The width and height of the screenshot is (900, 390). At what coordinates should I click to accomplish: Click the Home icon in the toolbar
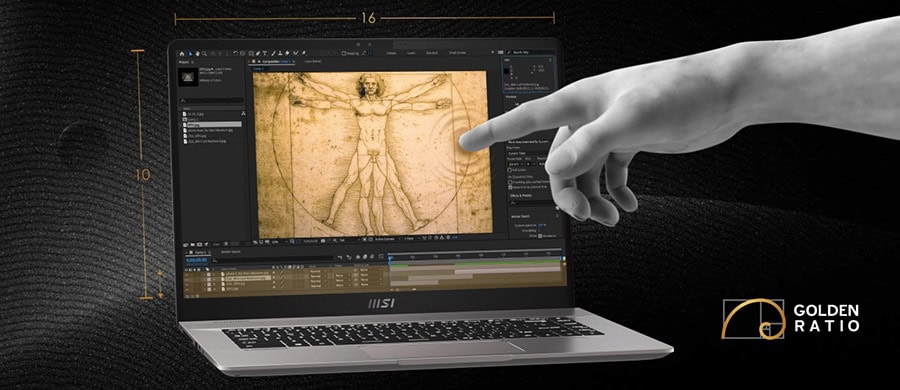pos(181,54)
